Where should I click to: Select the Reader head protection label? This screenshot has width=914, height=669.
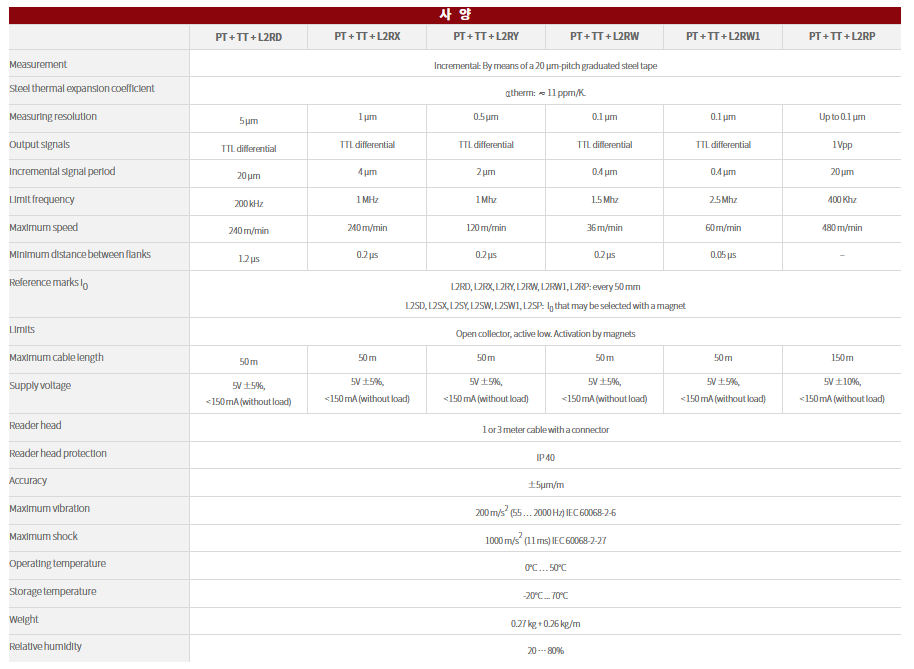[58, 453]
